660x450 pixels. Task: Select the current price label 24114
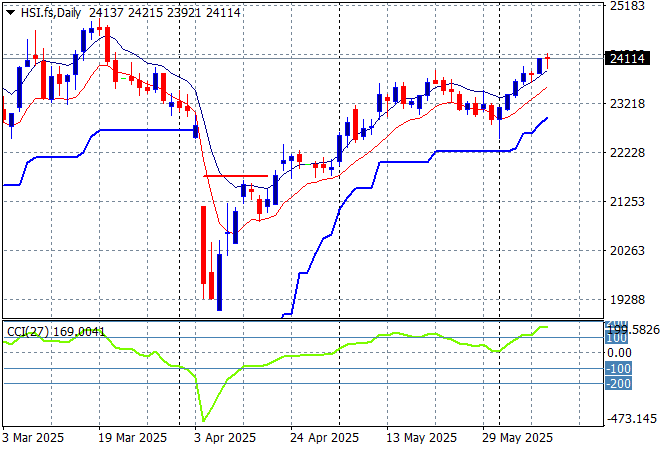click(x=627, y=59)
